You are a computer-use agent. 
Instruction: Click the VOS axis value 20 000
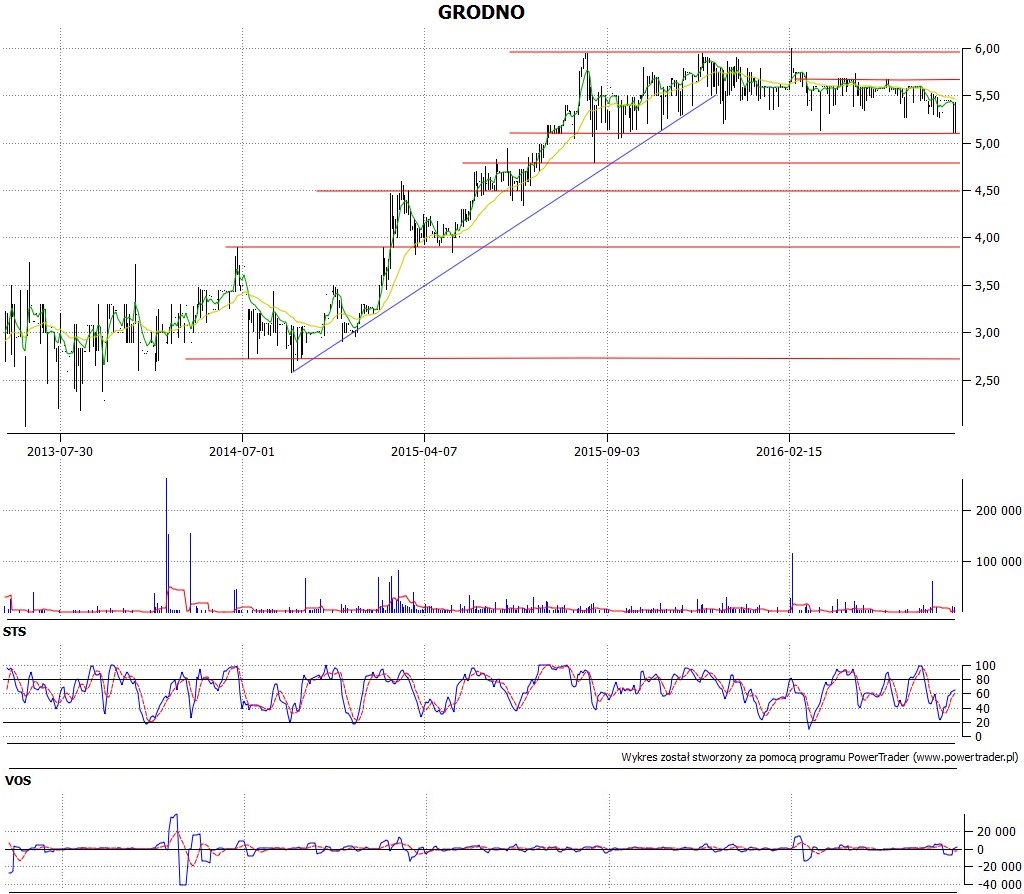(x=996, y=832)
